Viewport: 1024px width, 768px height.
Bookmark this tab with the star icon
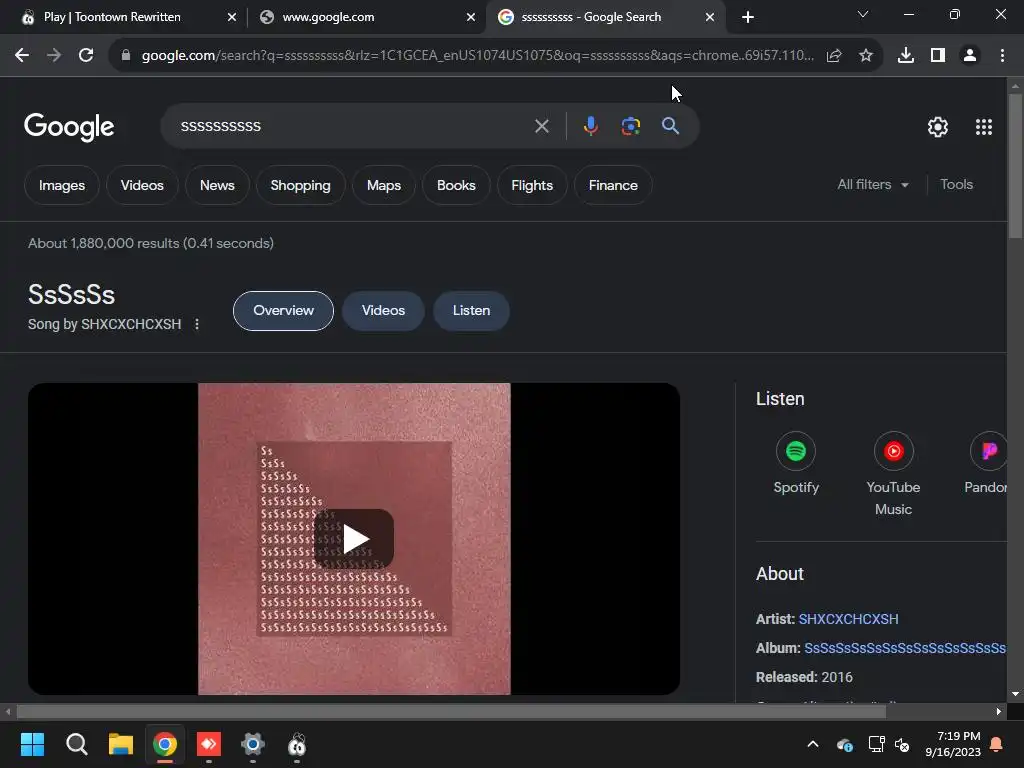pyautogui.click(x=866, y=56)
